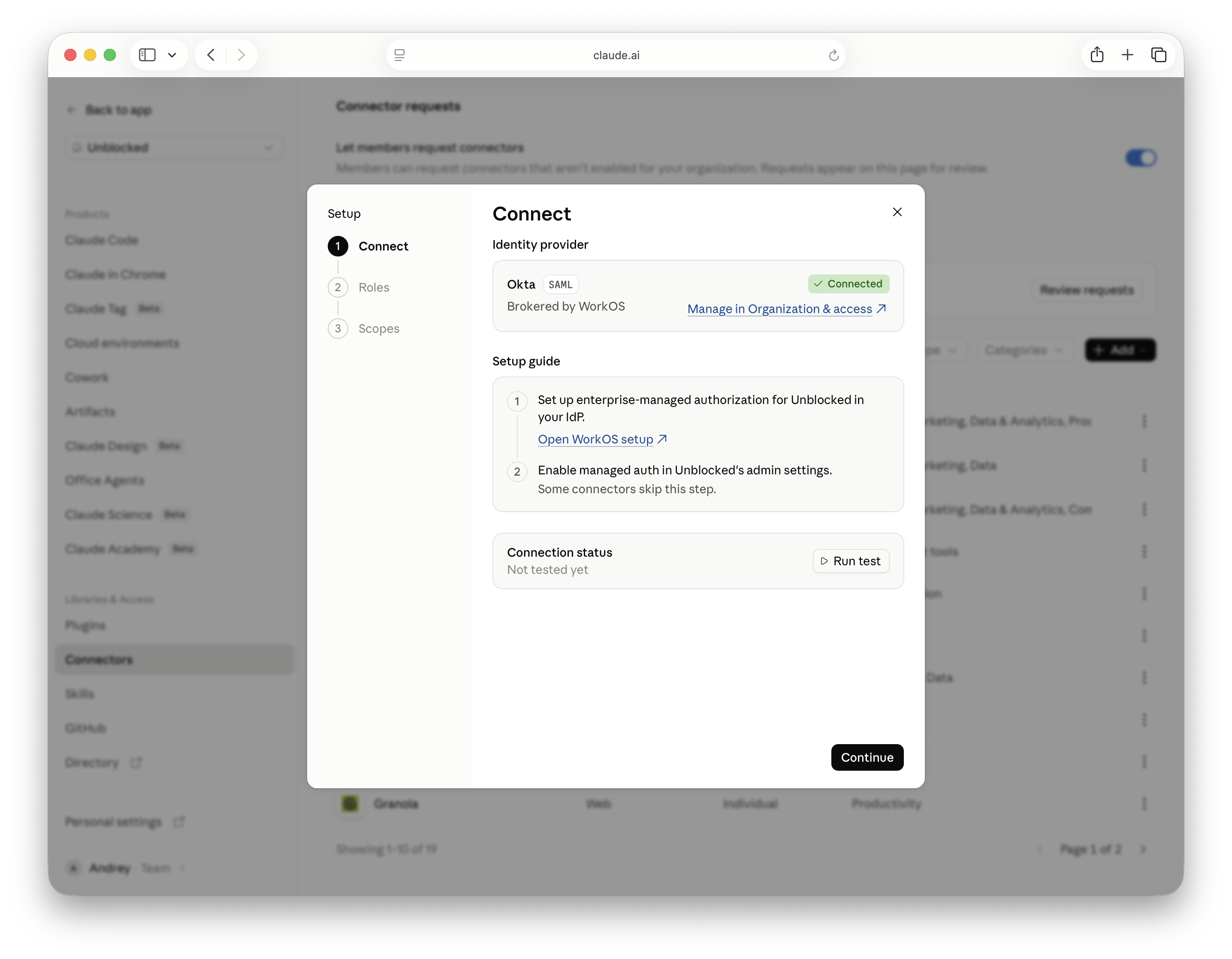Image resolution: width=1232 pixels, height=959 pixels.
Task: Click the Connected status badge
Action: [x=849, y=284]
